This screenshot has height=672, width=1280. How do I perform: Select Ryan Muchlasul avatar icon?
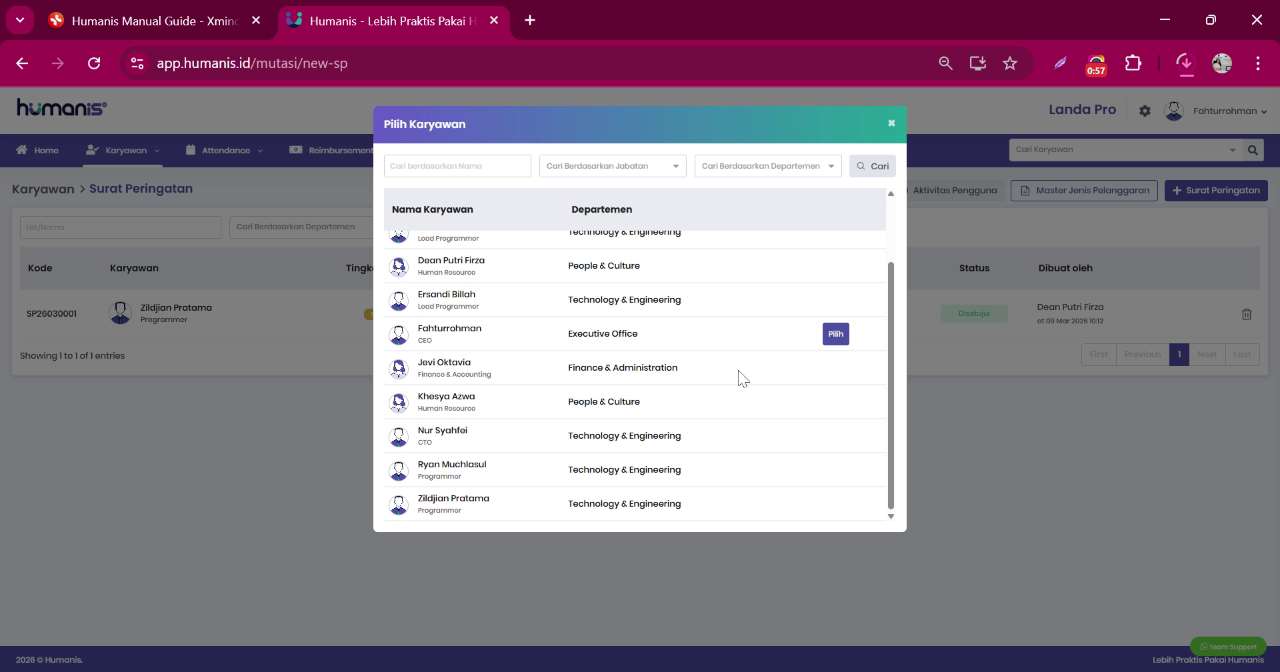tap(399, 470)
